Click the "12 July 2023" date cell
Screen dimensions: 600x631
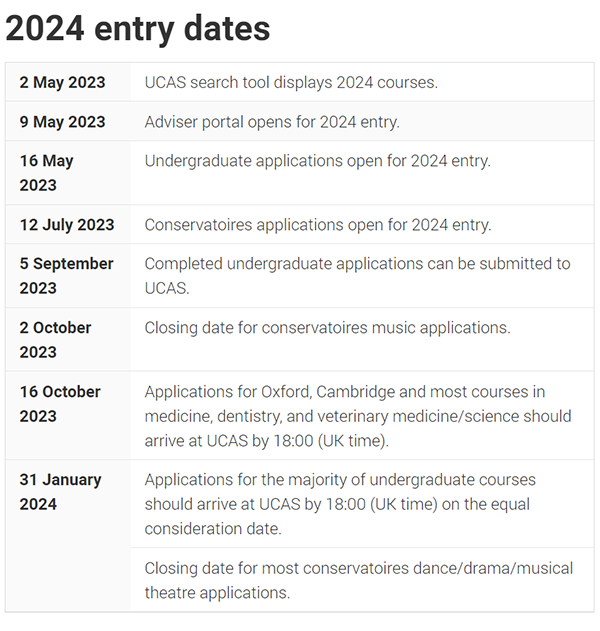pyautogui.click(x=67, y=225)
